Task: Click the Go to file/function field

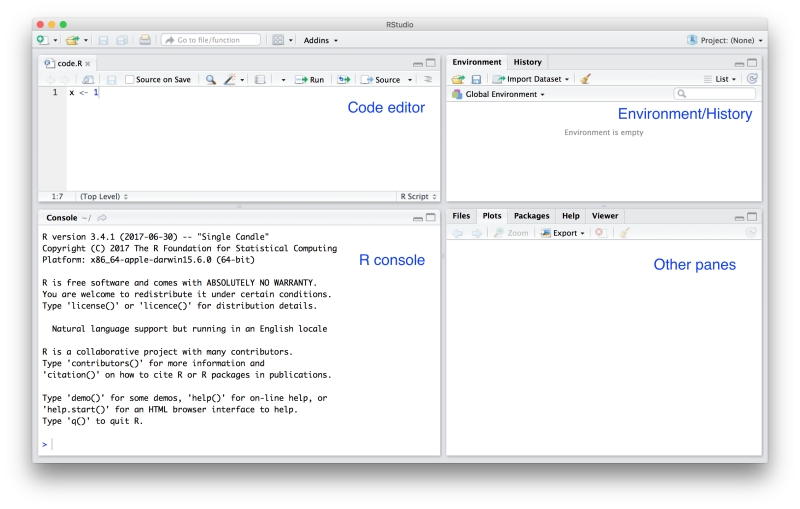Action: [211, 40]
